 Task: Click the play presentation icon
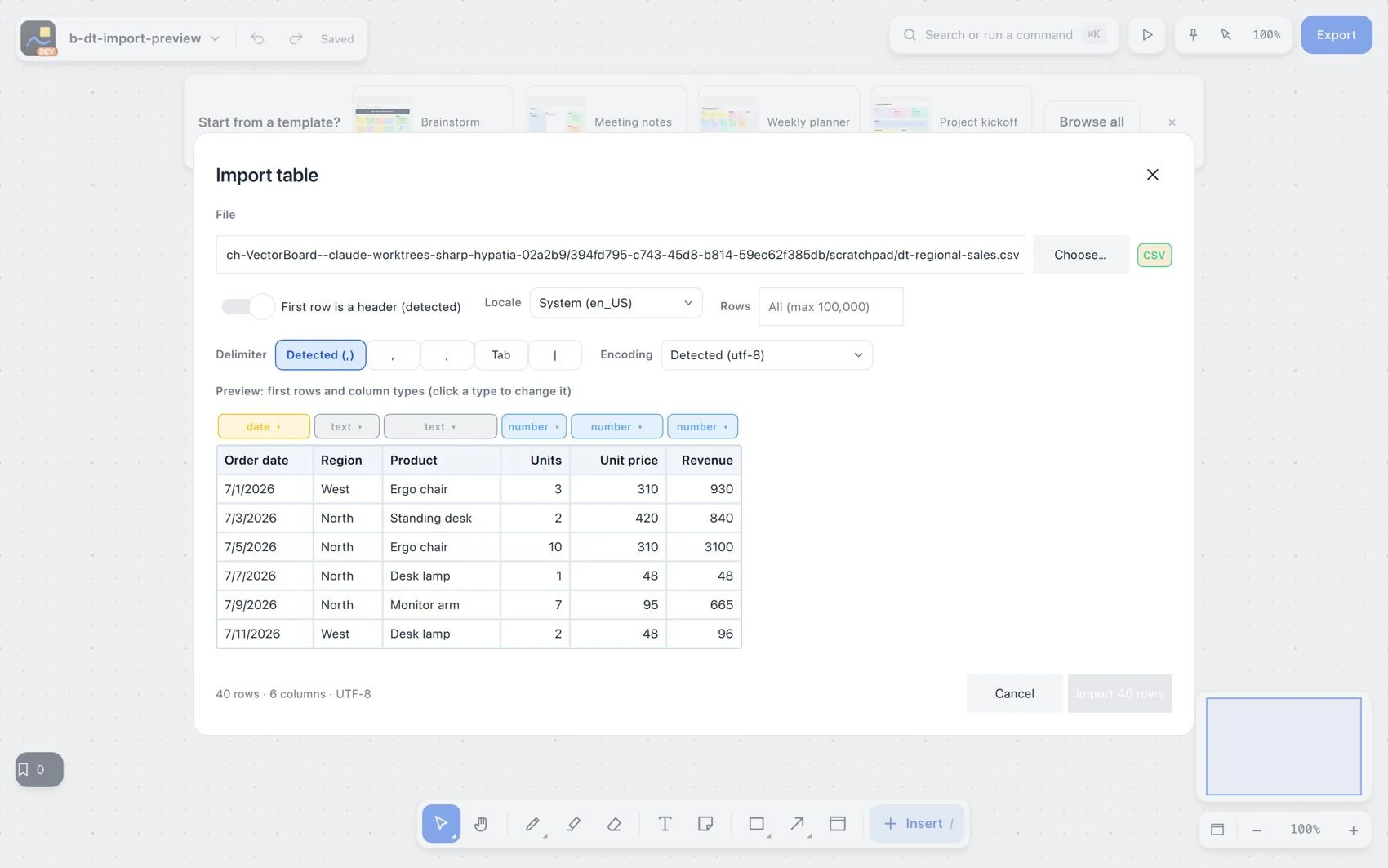coord(1147,35)
